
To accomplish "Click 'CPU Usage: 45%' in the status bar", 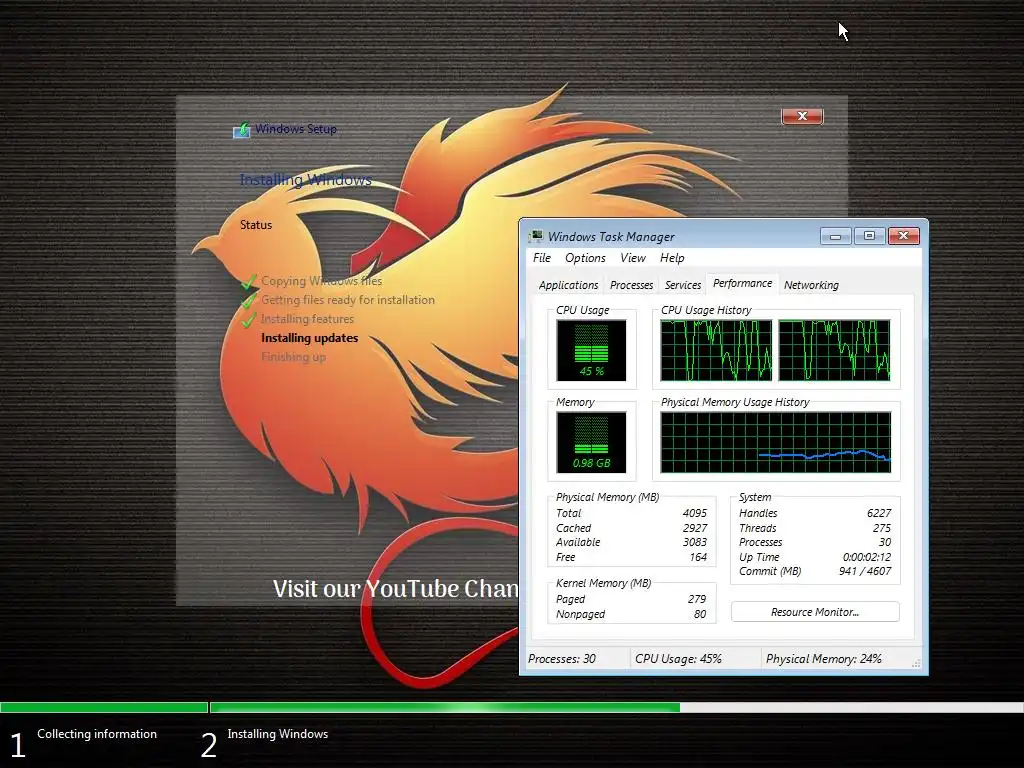I will coord(679,659).
